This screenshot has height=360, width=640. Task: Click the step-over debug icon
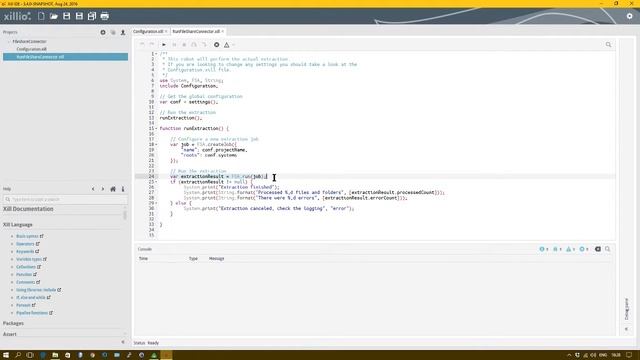pyautogui.click(x=204, y=44)
